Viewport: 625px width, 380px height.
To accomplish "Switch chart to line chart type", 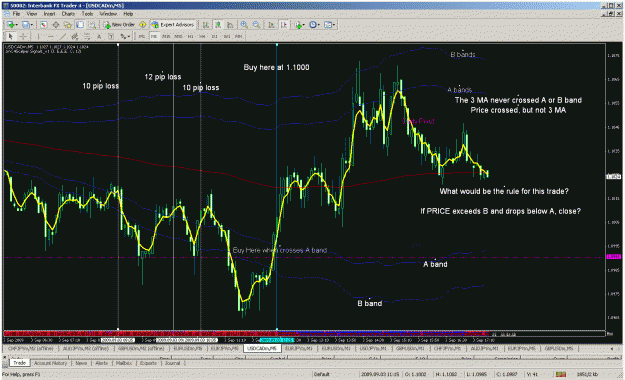I will [230, 25].
